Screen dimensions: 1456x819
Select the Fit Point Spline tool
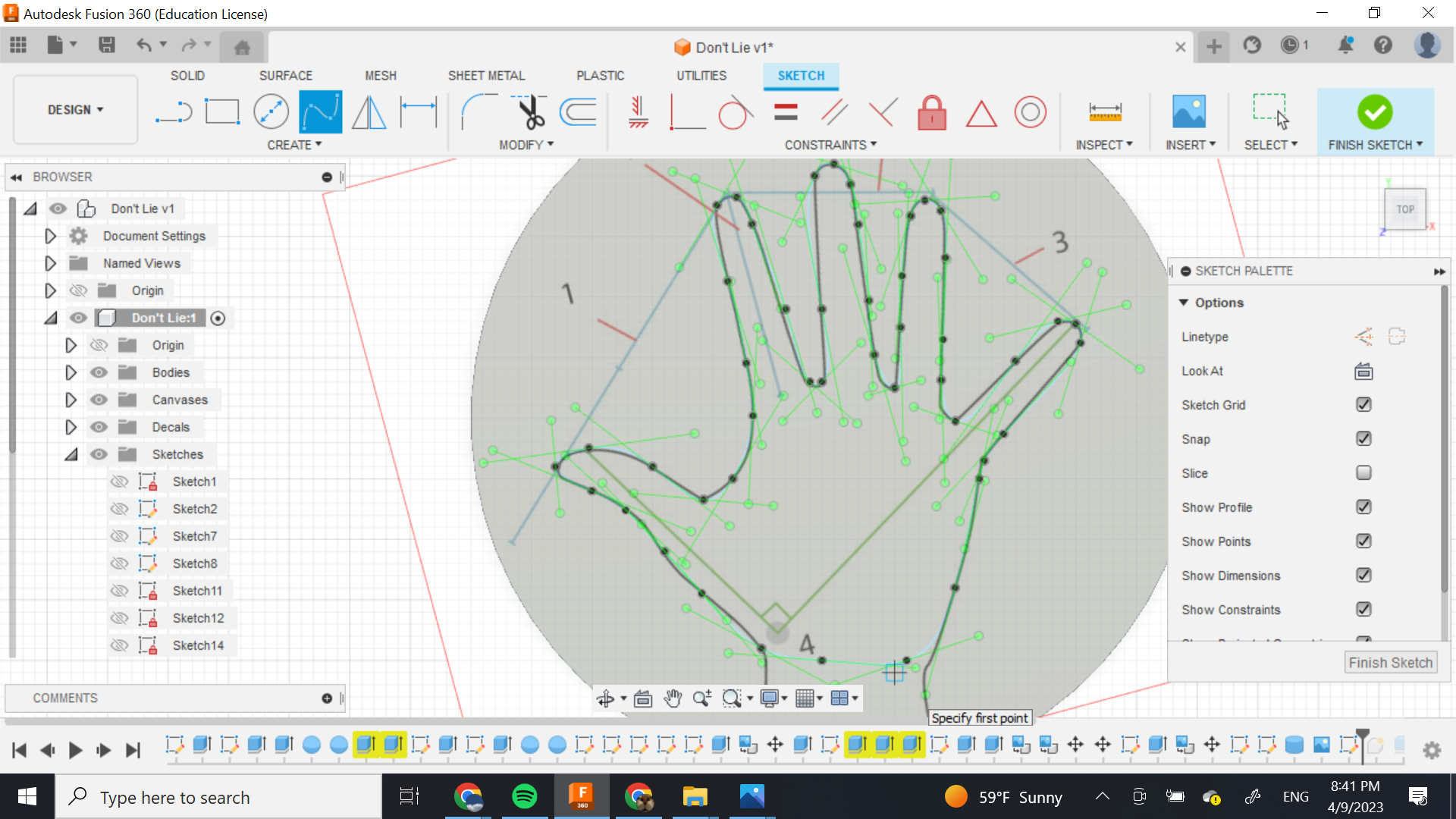(x=320, y=112)
